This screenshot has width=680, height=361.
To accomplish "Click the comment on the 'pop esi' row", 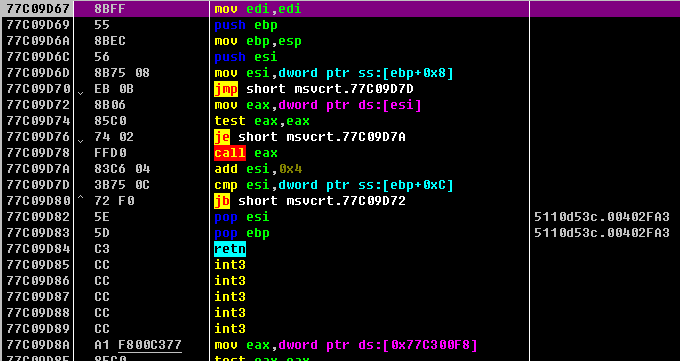I will pos(602,217).
